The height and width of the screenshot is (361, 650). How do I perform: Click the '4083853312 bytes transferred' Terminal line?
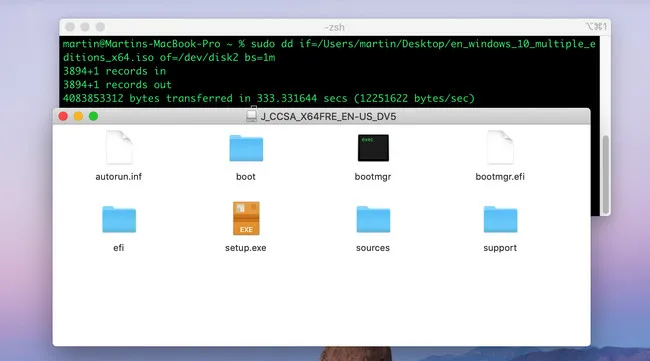269,99
